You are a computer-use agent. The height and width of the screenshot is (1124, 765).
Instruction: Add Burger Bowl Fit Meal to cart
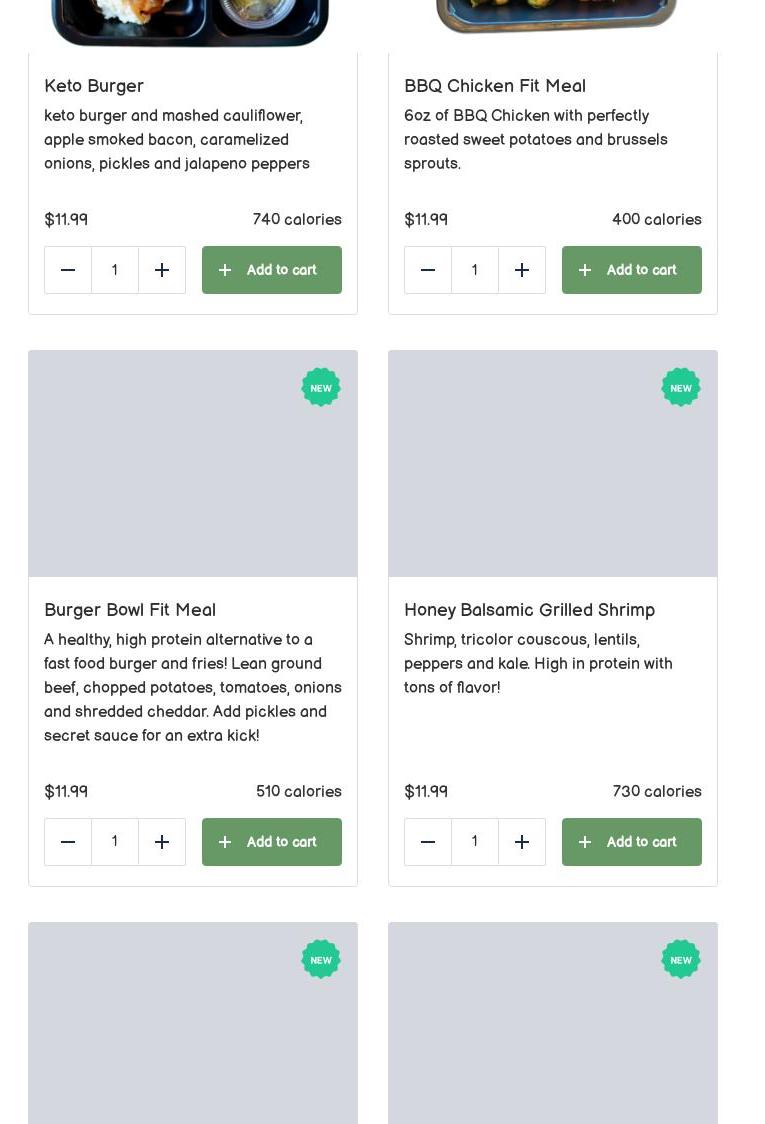point(272,842)
